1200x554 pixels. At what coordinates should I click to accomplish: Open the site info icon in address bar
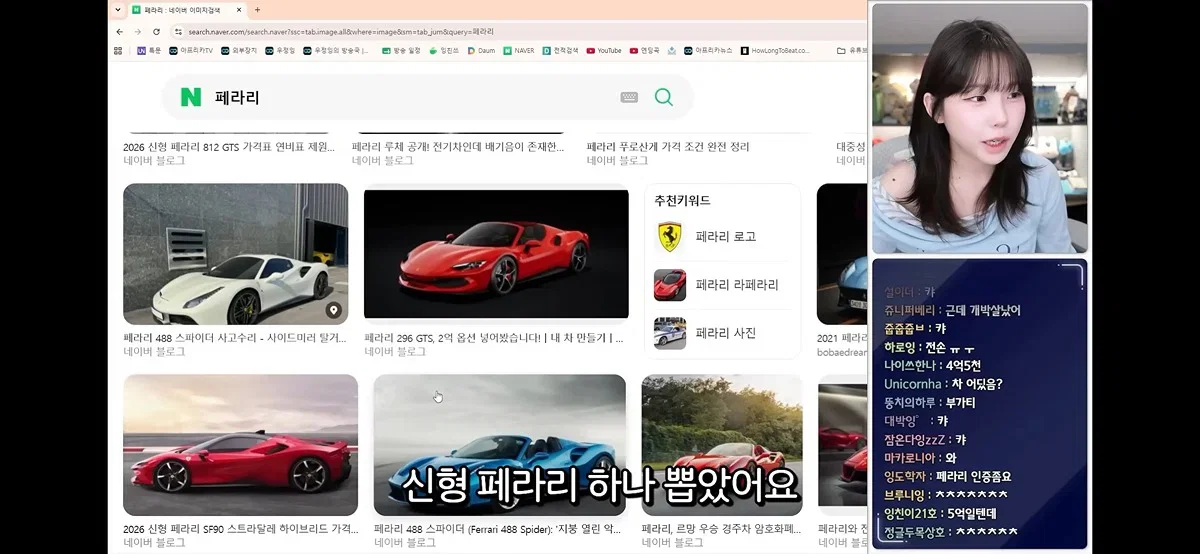pyautogui.click(x=178, y=32)
